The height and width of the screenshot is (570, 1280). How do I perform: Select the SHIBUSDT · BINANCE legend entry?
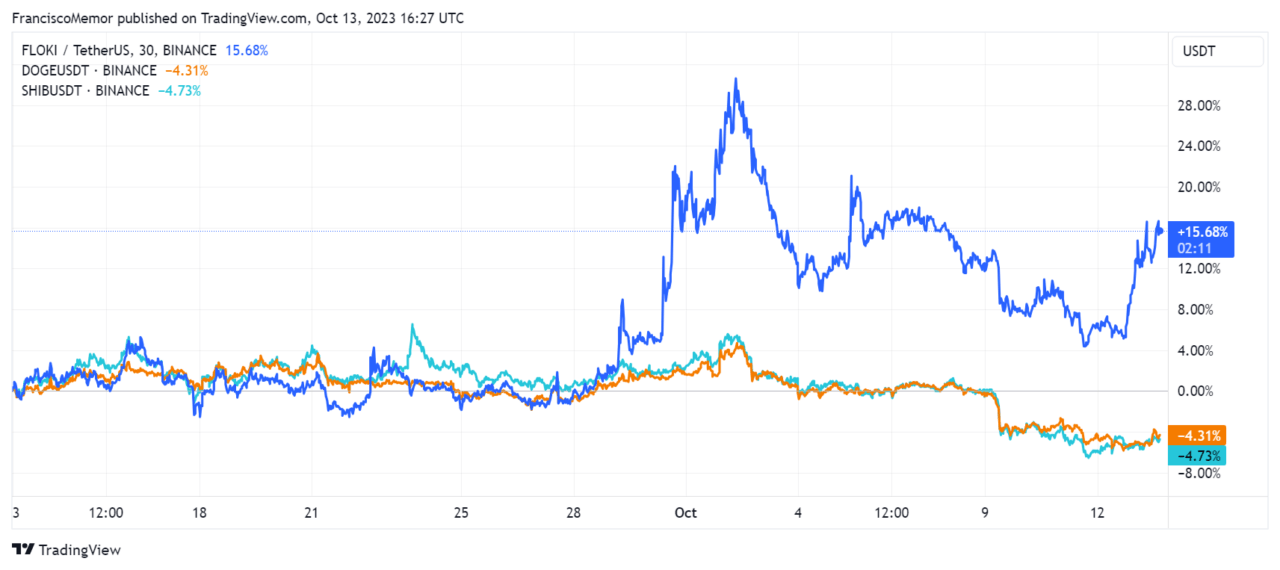pyautogui.click(x=85, y=91)
